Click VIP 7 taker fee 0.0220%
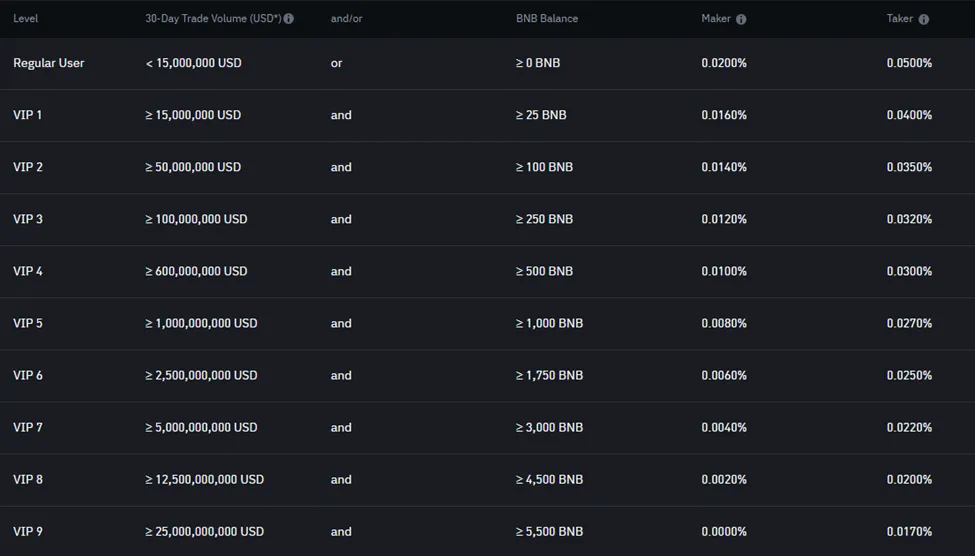The height and width of the screenshot is (556, 975). [x=909, y=427]
